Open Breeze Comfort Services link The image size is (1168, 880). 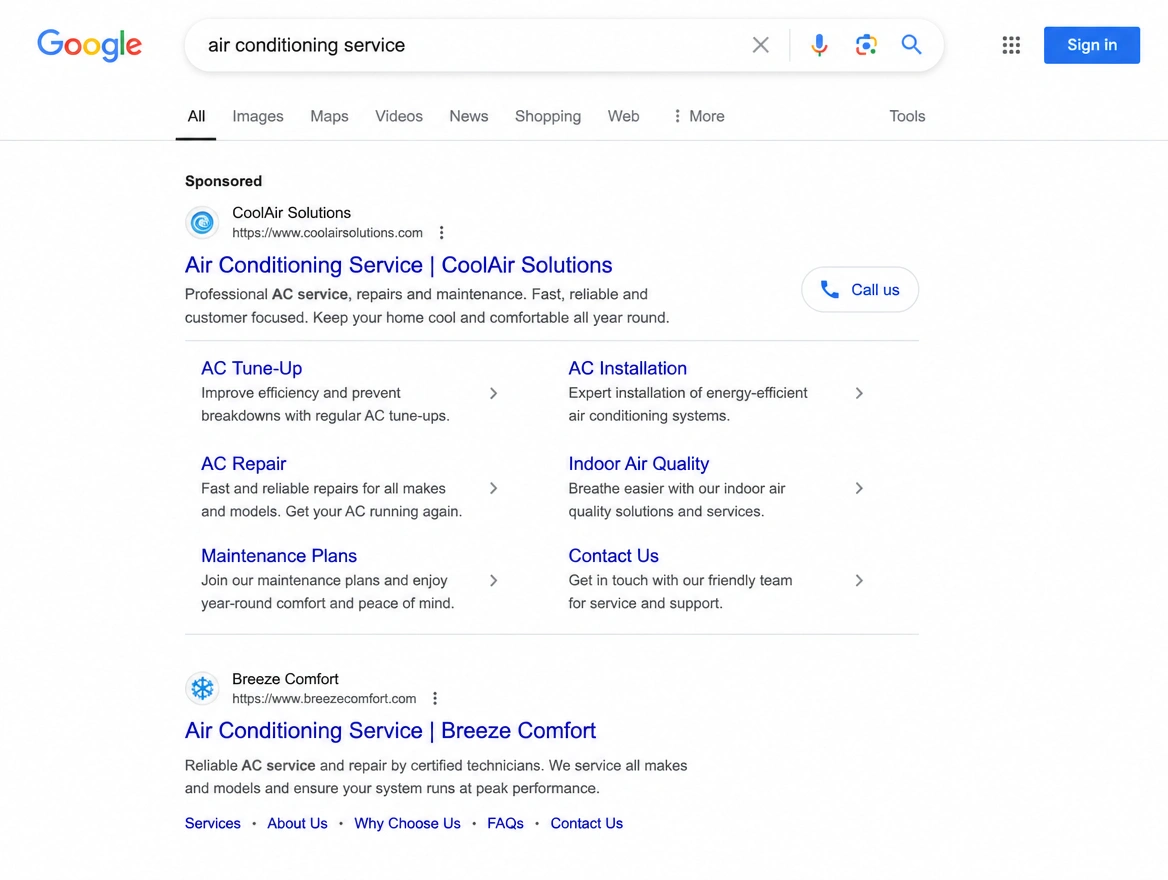click(x=212, y=823)
